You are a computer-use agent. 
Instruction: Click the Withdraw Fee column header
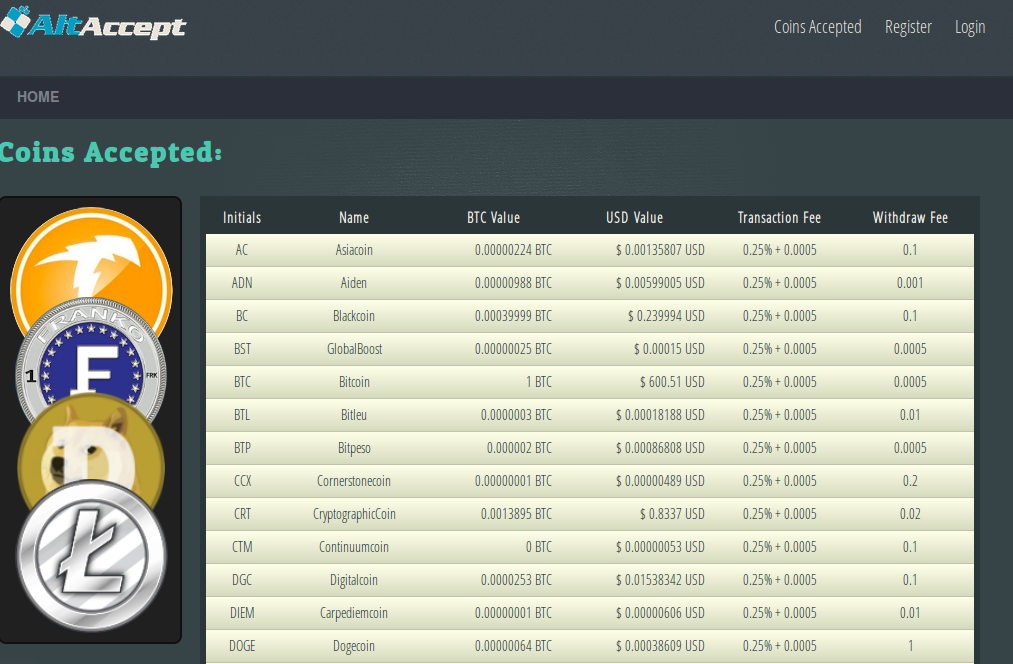pyautogui.click(x=910, y=218)
